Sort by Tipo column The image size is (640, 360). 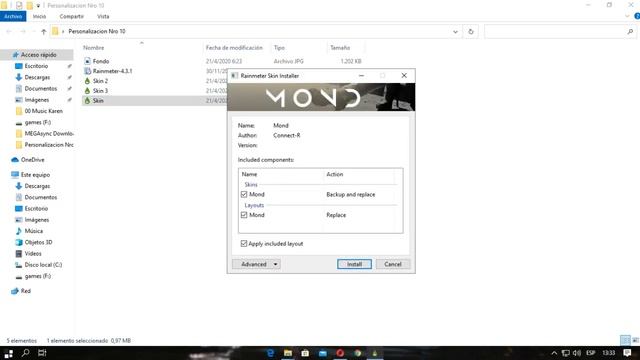pyautogui.click(x=279, y=48)
